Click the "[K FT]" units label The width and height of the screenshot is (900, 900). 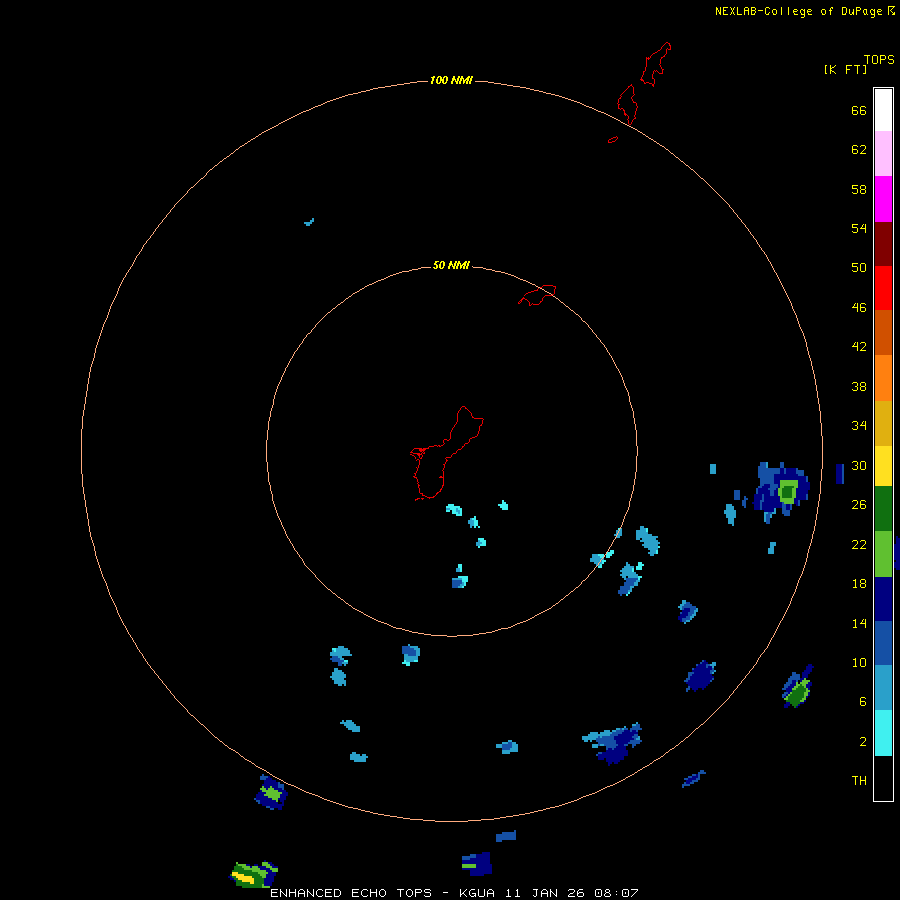(845, 69)
